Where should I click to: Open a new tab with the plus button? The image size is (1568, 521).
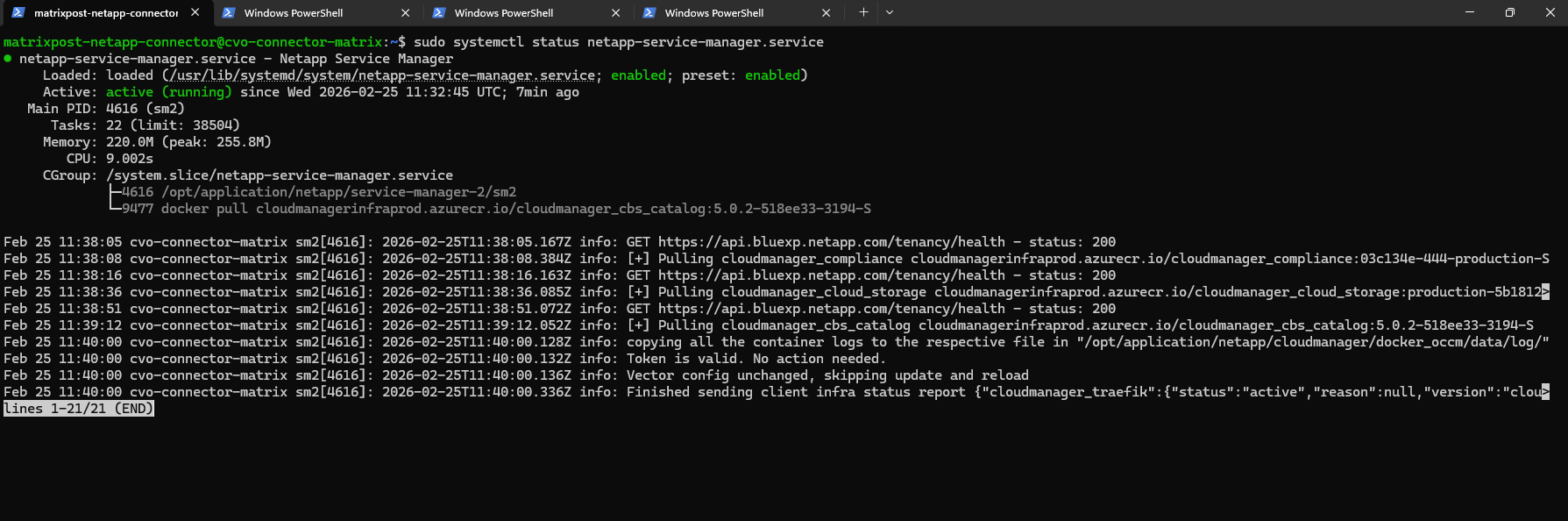tap(863, 12)
